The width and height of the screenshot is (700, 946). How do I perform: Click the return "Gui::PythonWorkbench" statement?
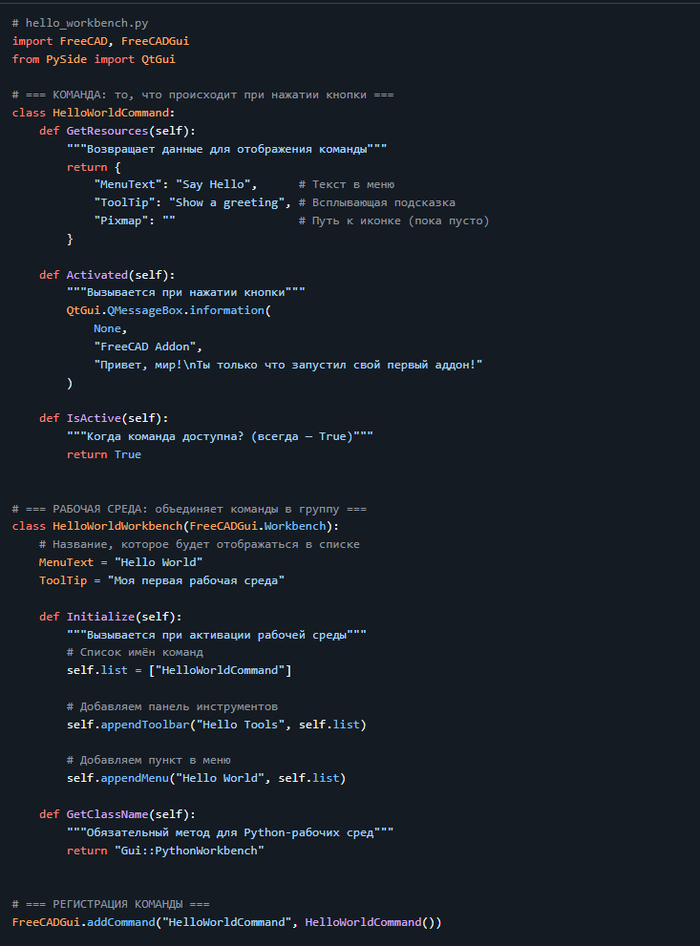[x=165, y=850]
